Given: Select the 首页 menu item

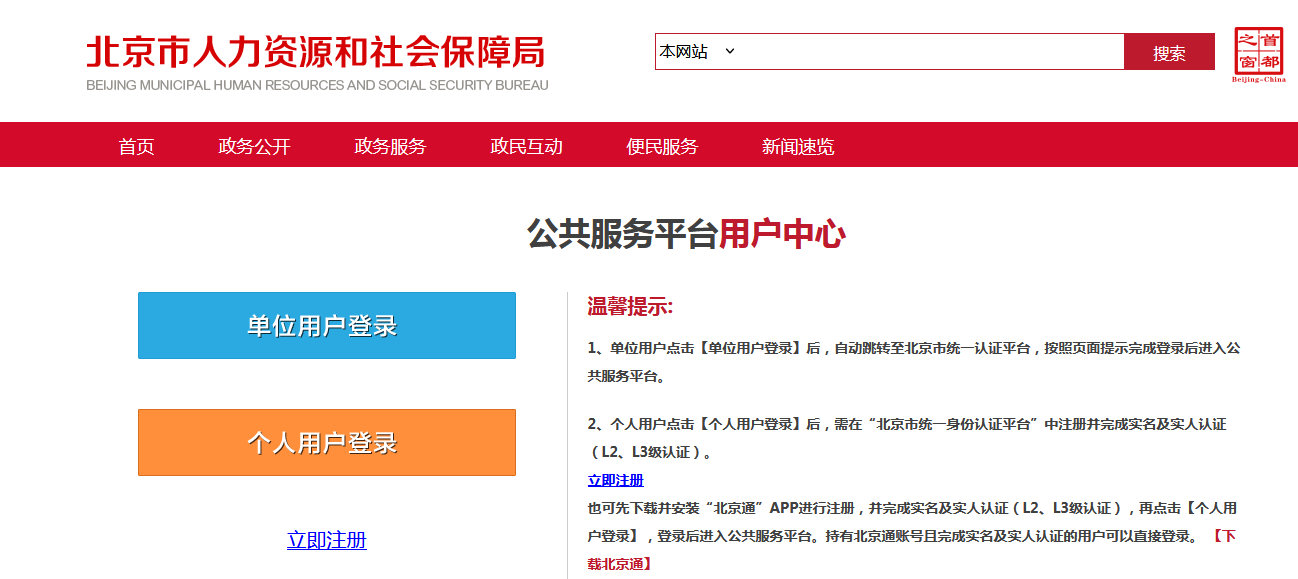Looking at the screenshot, I should coord(136,145).
